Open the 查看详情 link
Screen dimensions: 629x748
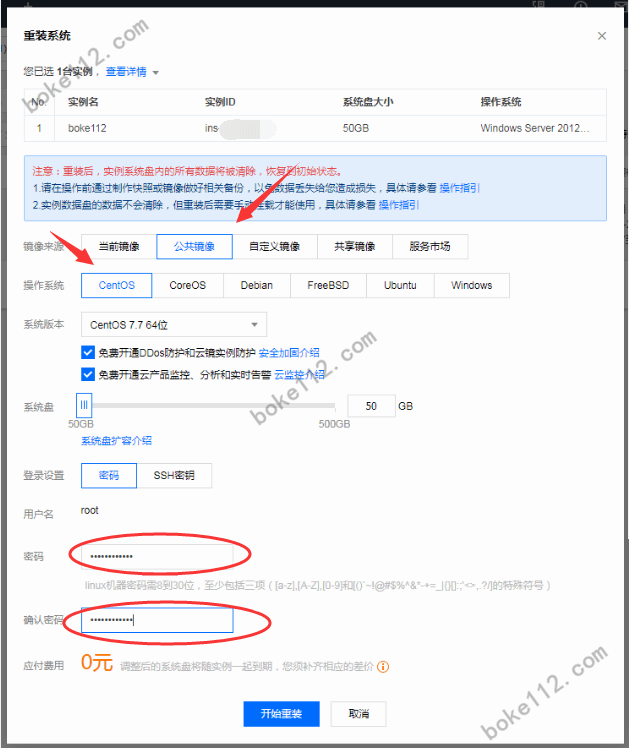coord(126,72)
